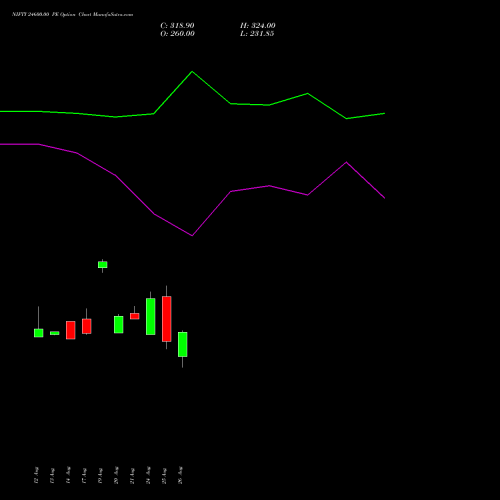The image size is (500, 500).
Task: Select the 24 Aug date label
Action: point(148,475)
